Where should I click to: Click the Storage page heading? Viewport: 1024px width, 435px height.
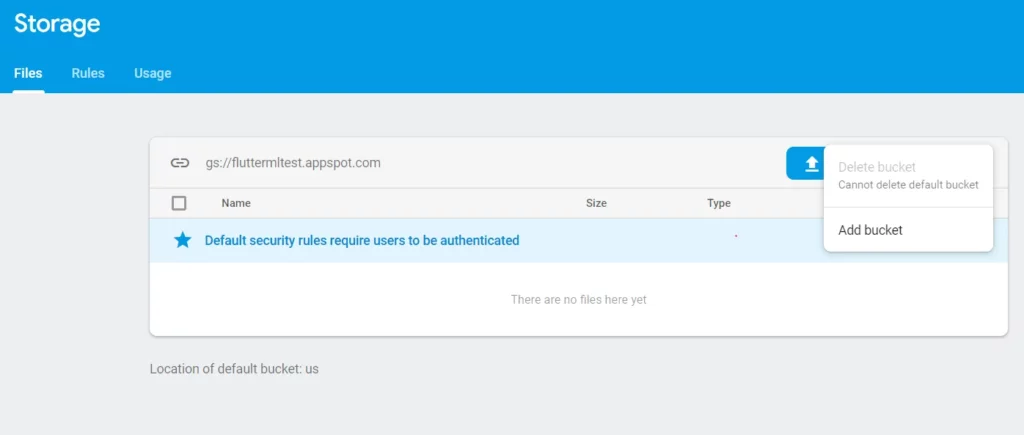pyautogui.click(x=57, y=24)
